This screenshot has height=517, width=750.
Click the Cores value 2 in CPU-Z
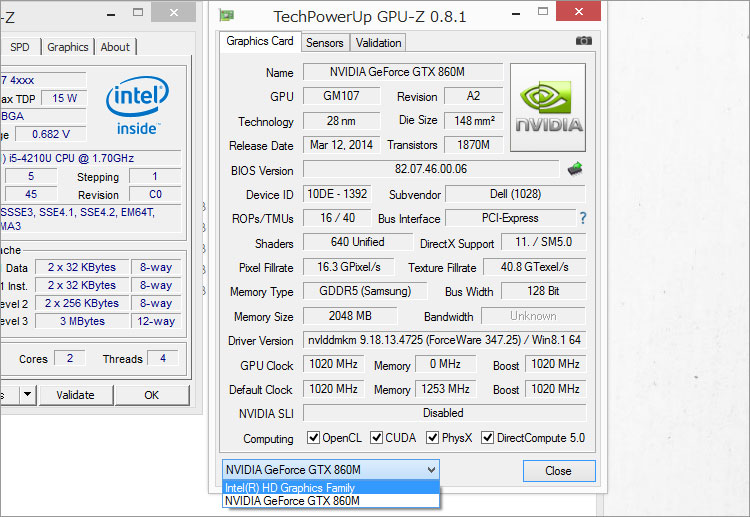coord(70,358)
